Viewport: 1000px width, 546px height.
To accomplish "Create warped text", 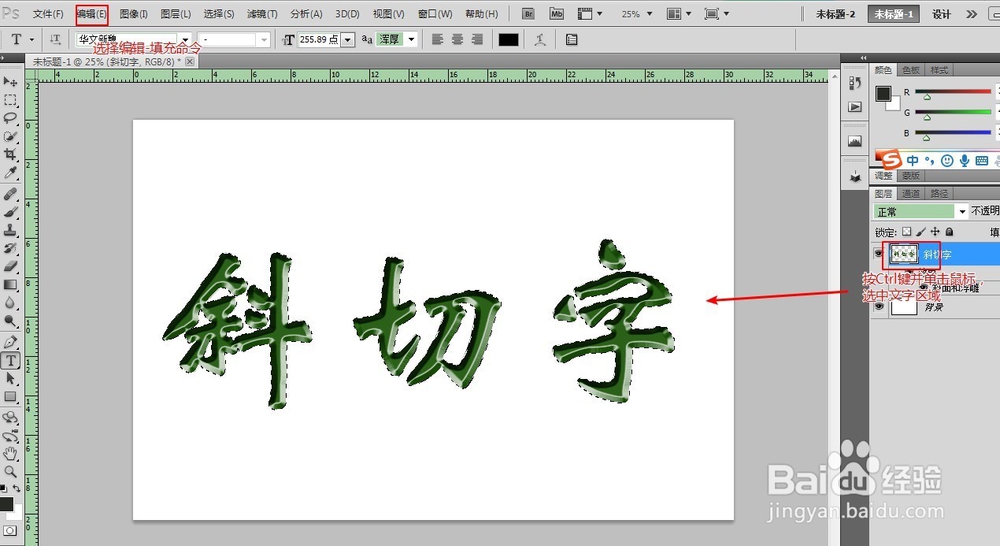I will [540, 40].
